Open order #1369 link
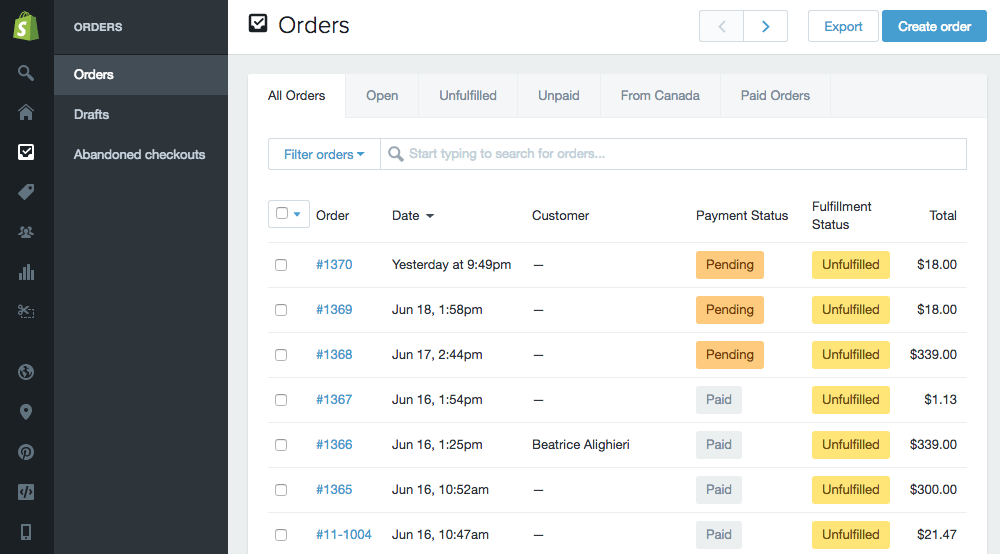Screen dimensions: 1000x554 334,310
